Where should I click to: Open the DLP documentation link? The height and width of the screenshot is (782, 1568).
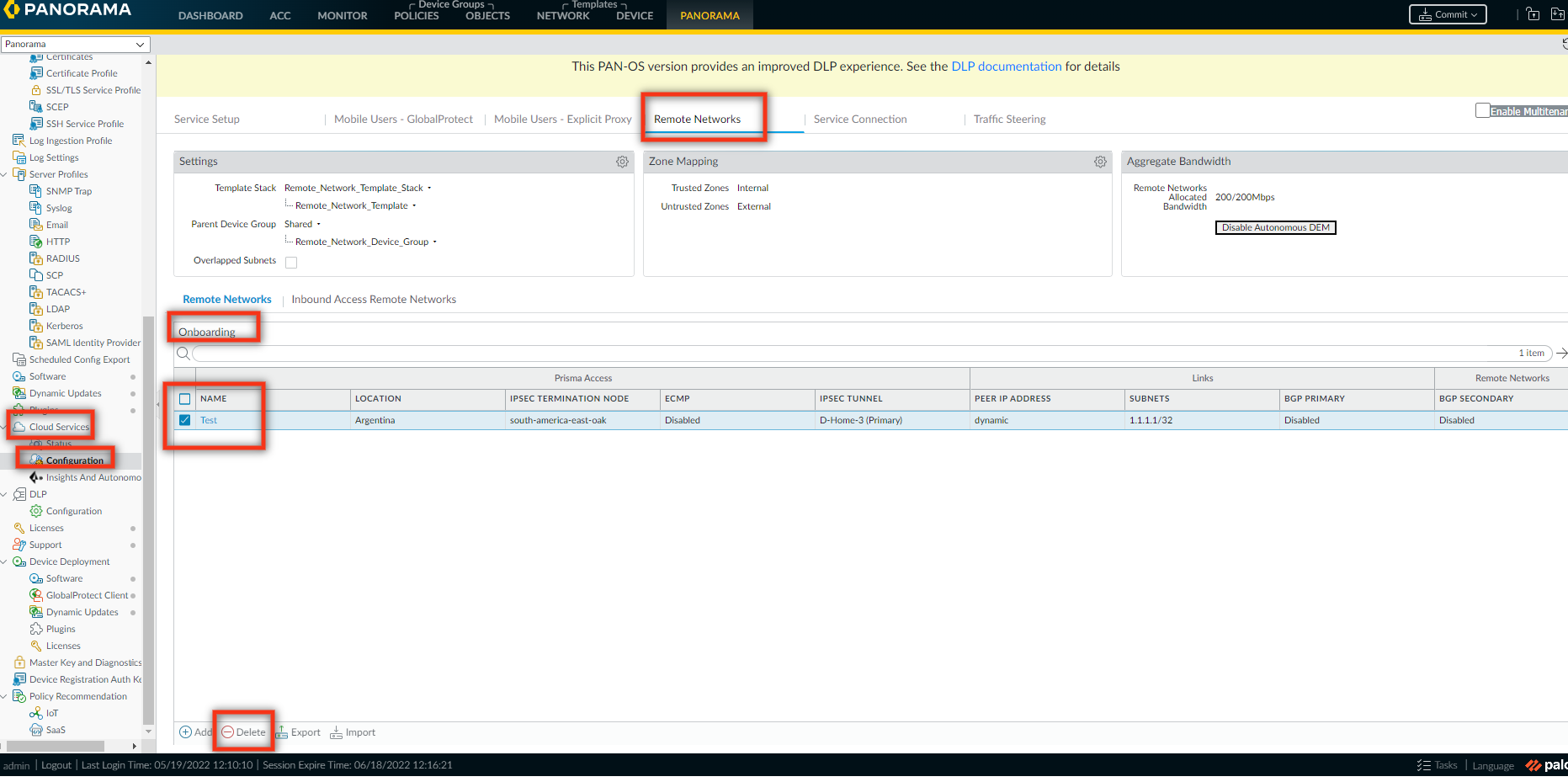pyautogui.click(x=1006, y=66)
